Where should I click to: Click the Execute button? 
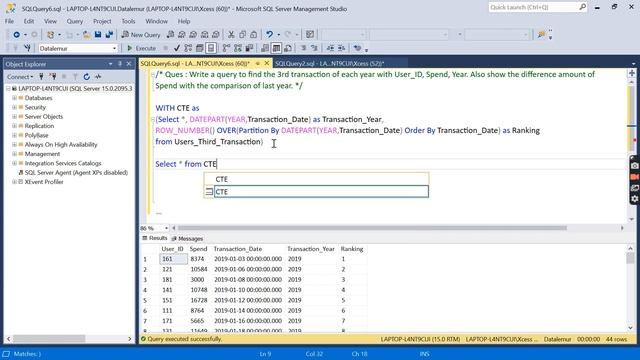point(141,48)
